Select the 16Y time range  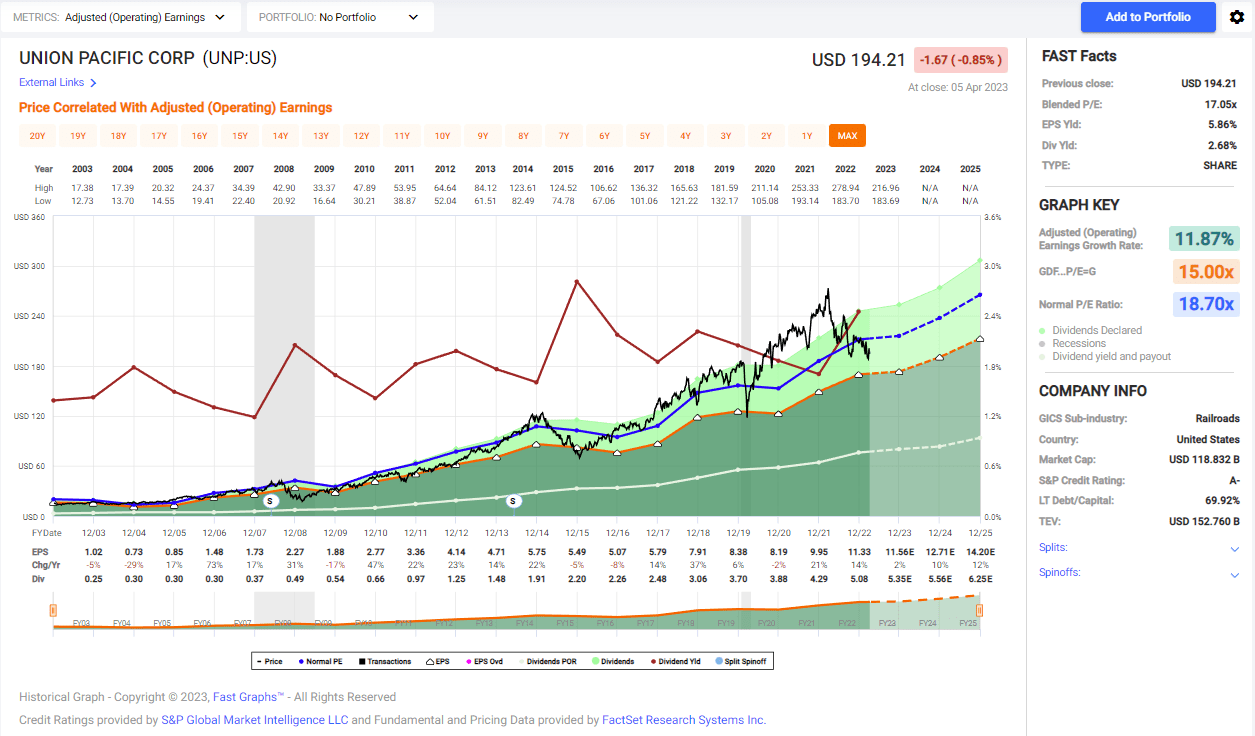(199, 136)
